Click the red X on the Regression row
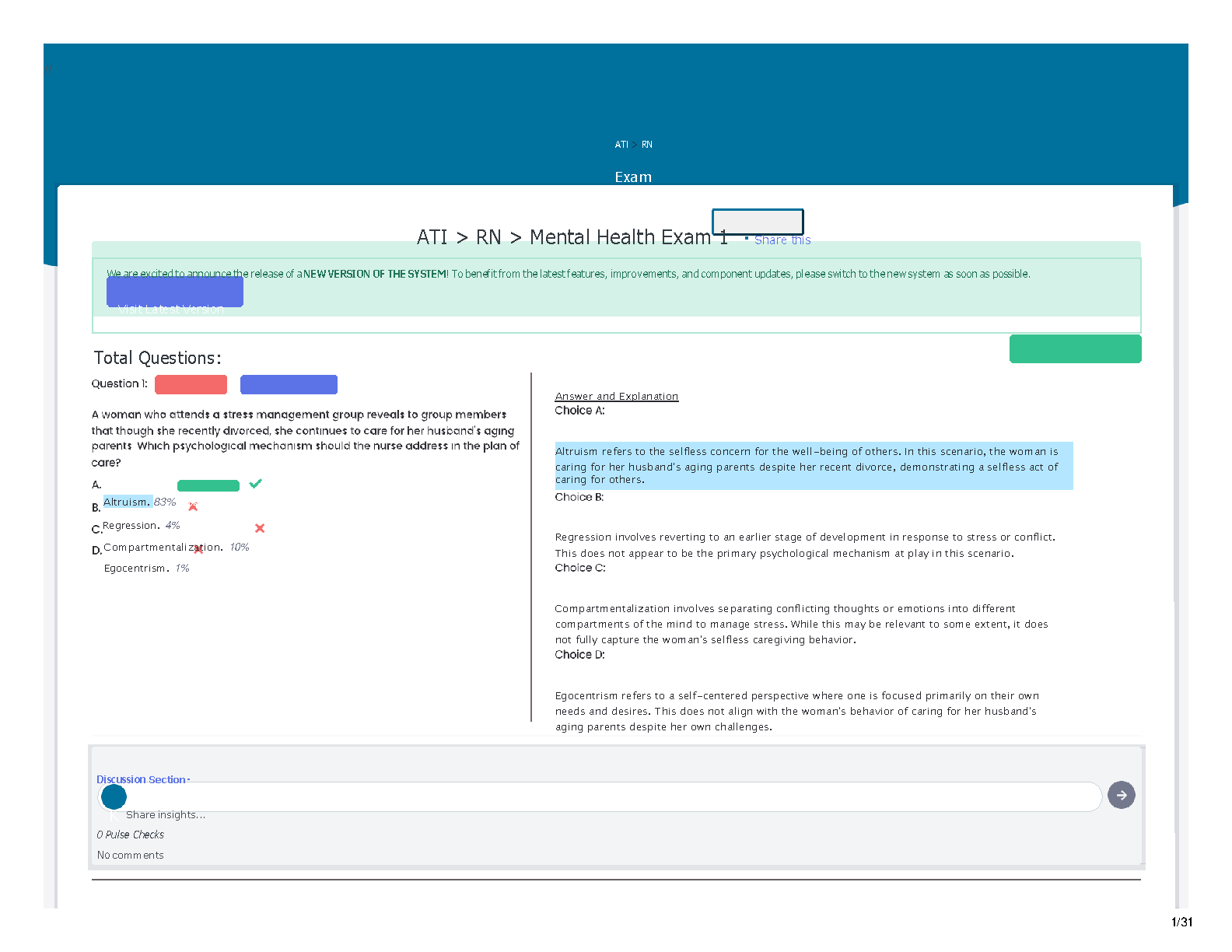 [260, 528]
